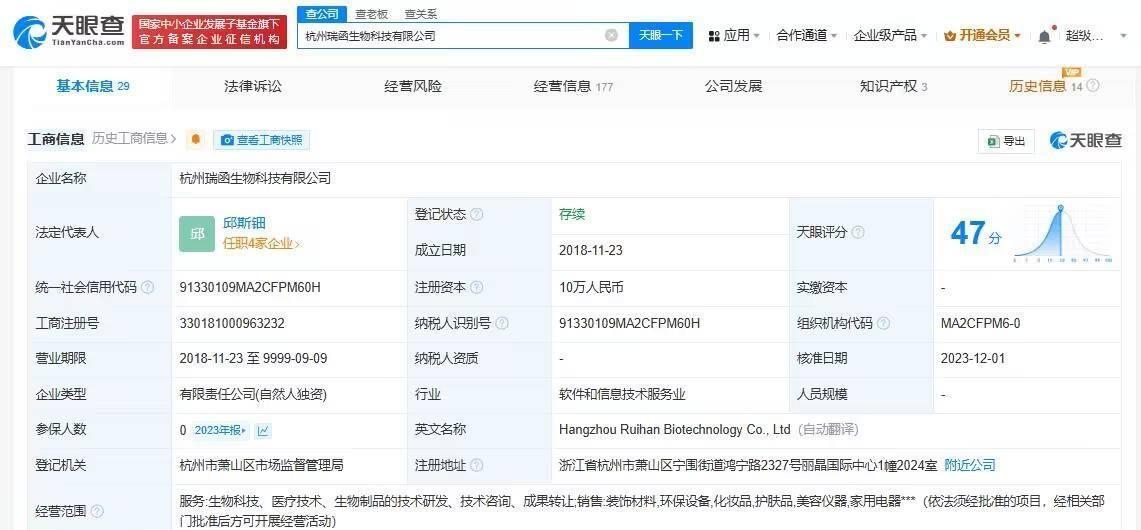This screenshot has width=1141, height=530.
Task: Click the English name Hangzhou Ruihan Biotechnology Co., Ltd
Action: tap(675, 430)
